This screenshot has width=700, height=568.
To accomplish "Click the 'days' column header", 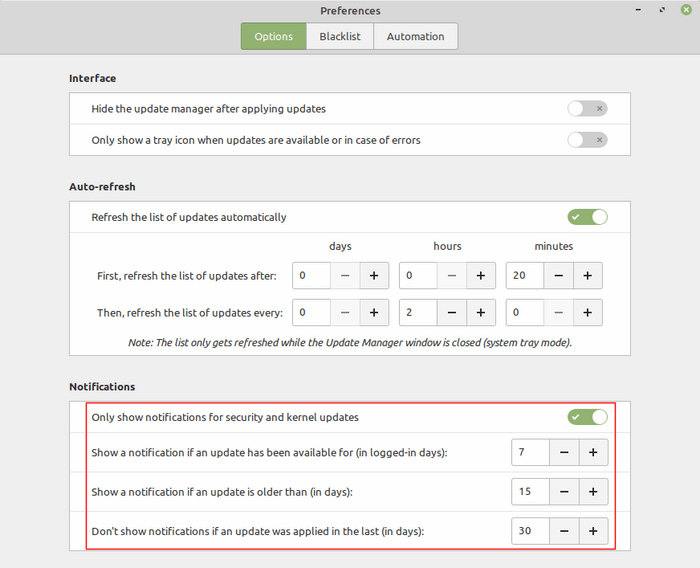I will [340, 246].
